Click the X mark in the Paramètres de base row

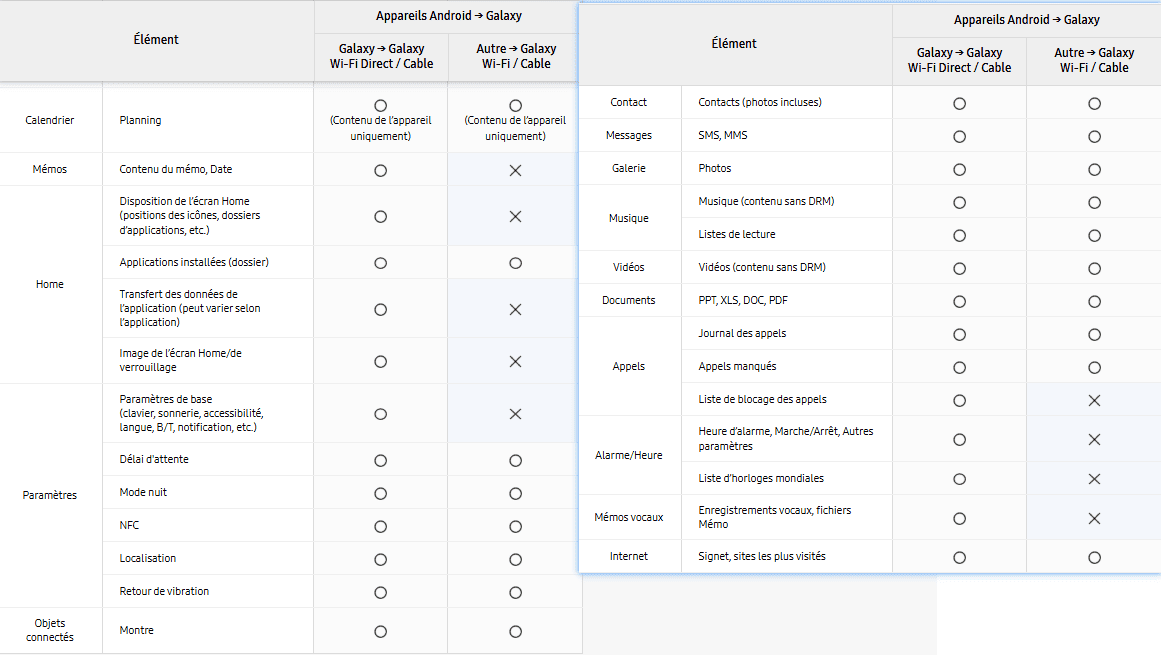click(515, 414)
